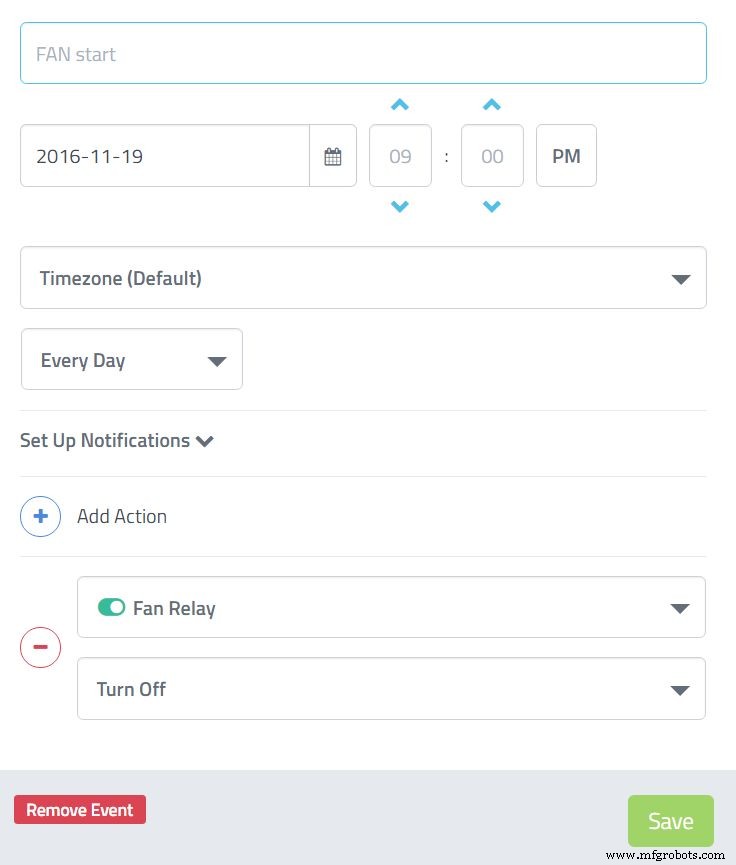The height and width of the screenshot is (865, 736).
Task: Increase the hour with up arrow
Action: 400,105
